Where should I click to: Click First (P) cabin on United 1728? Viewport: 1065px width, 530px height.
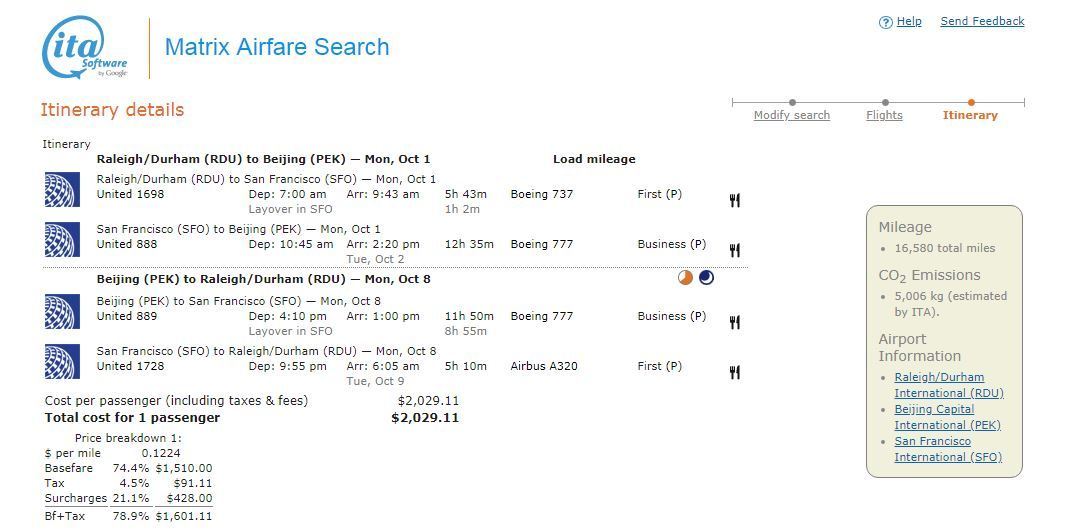660,366
